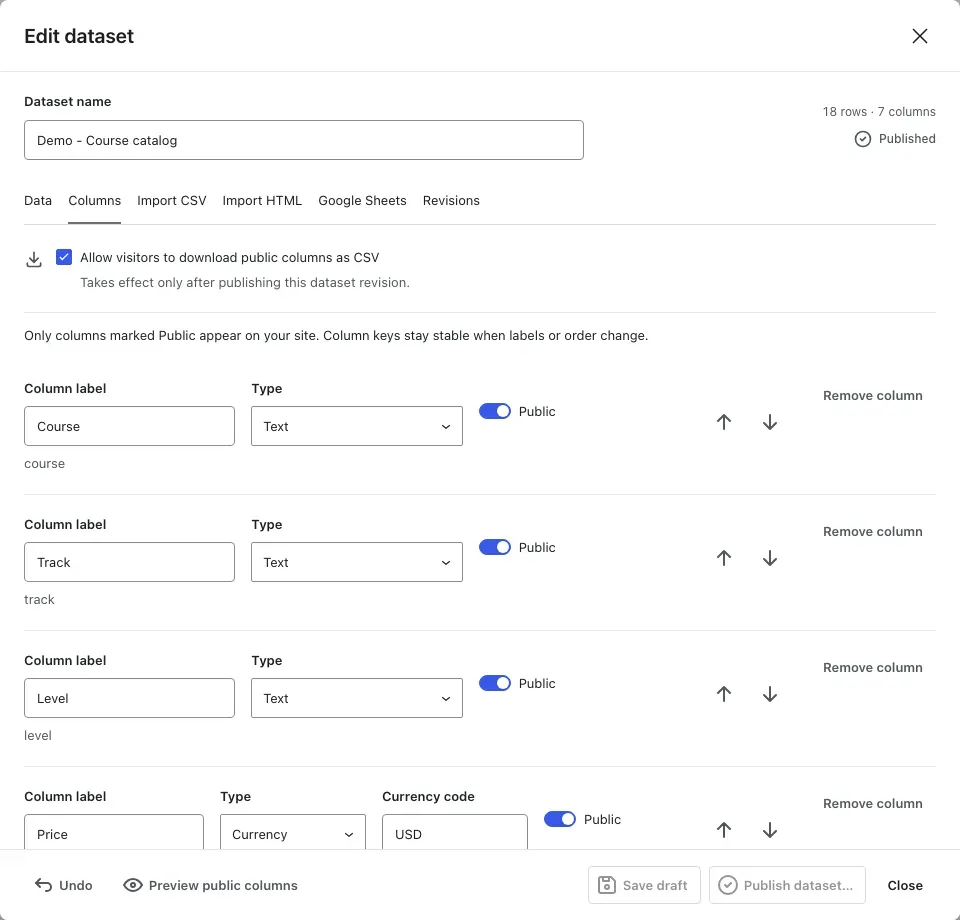Open Type dropdown for Level column

coord(356,698)
